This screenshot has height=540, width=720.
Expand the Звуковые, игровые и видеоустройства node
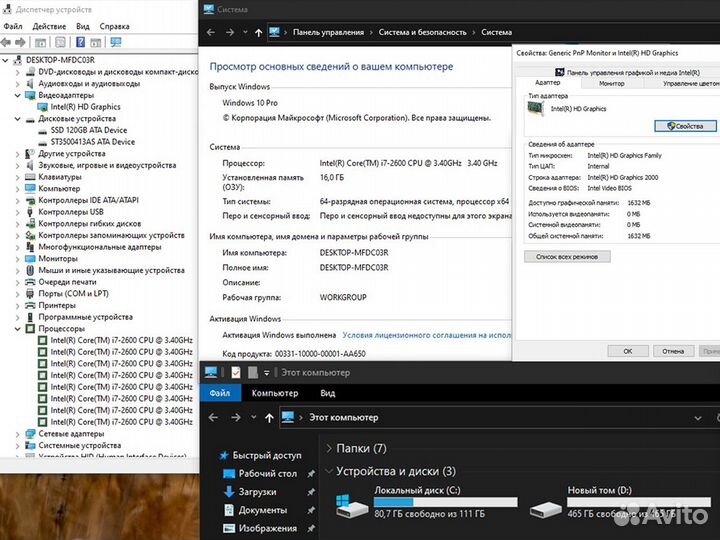point(17,165)
